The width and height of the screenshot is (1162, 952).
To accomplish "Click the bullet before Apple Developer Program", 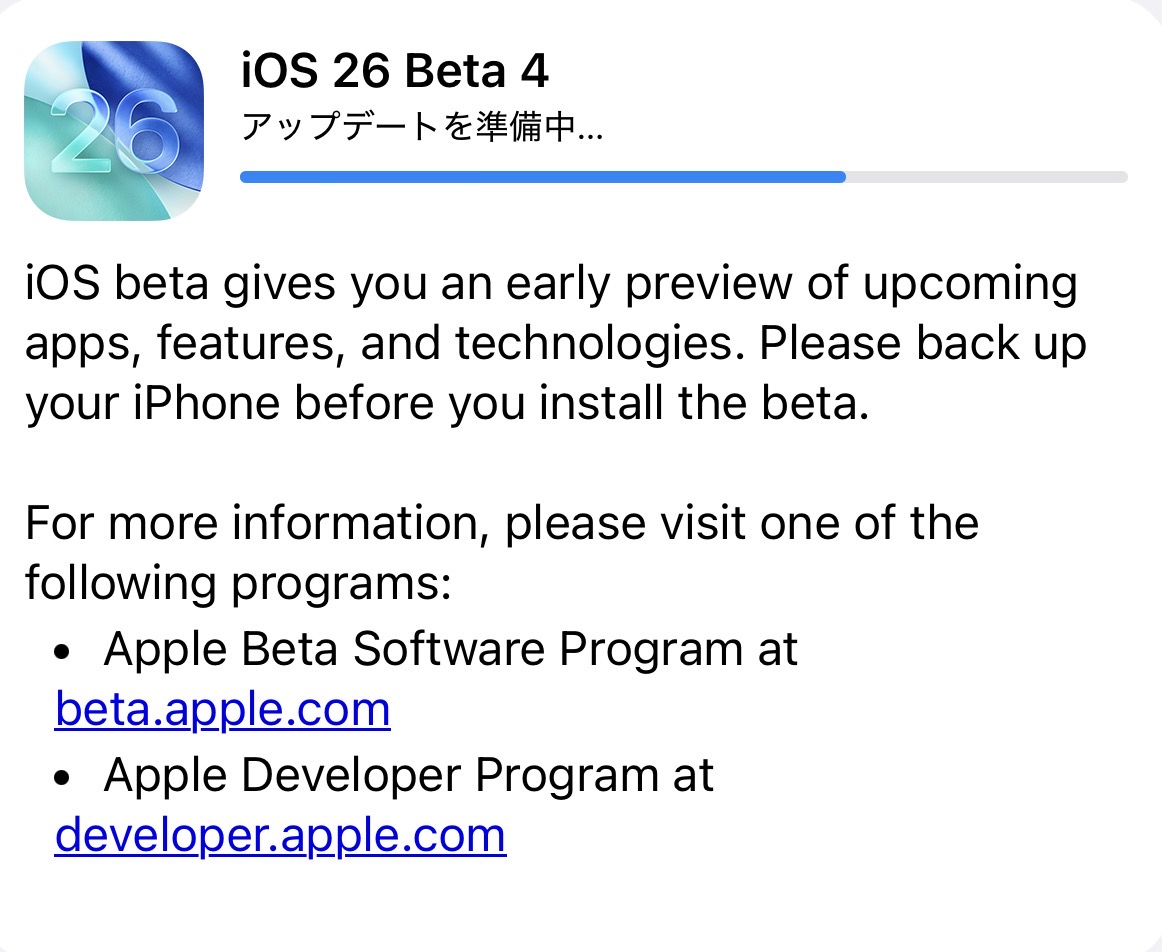I will pos(63,777).
